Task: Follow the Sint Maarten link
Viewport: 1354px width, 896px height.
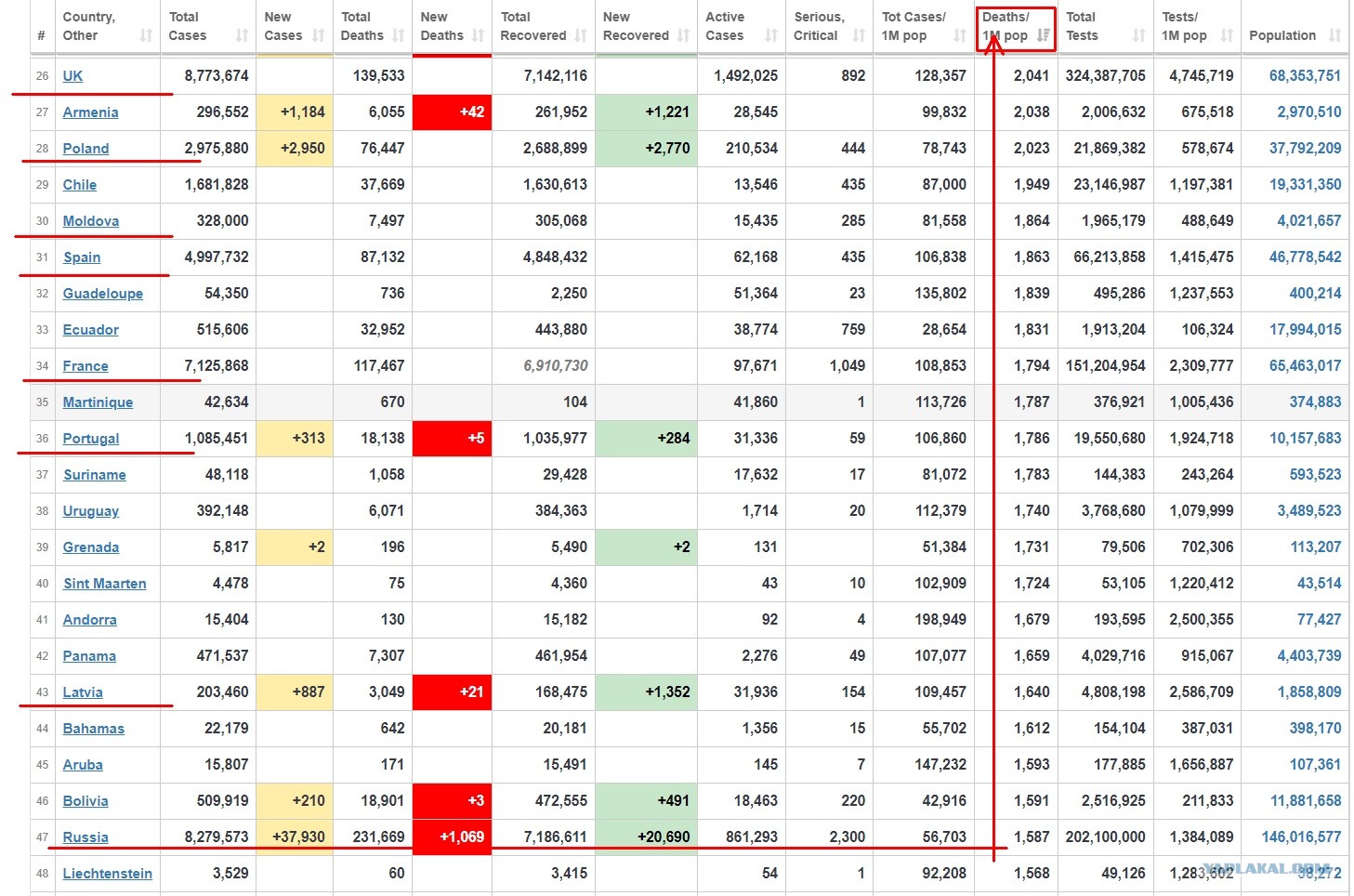Action: pos(105,584)
